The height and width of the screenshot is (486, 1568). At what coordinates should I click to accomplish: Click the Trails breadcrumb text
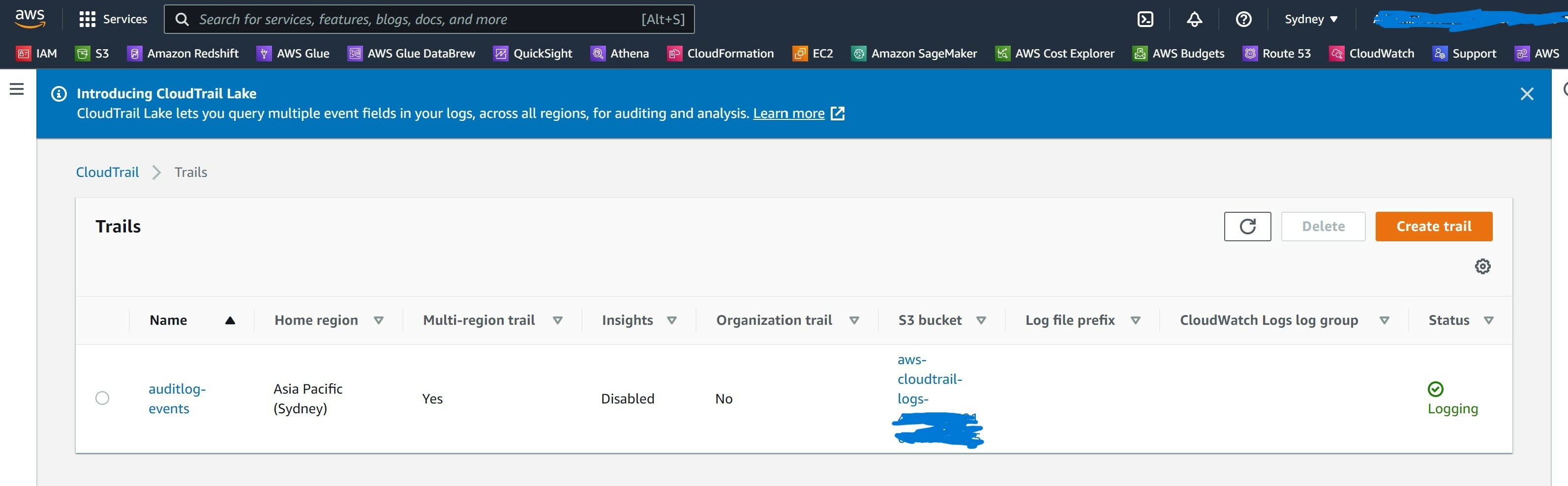point(190,172)
